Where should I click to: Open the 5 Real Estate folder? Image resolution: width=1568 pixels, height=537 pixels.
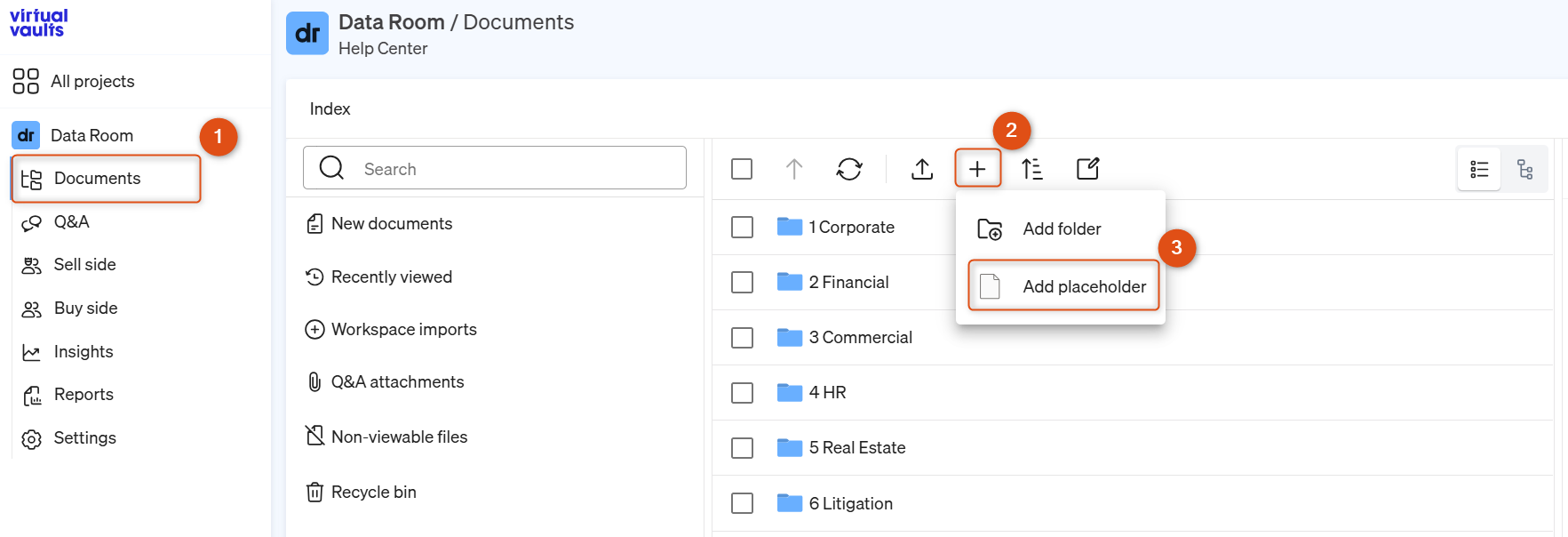point(857,448)
